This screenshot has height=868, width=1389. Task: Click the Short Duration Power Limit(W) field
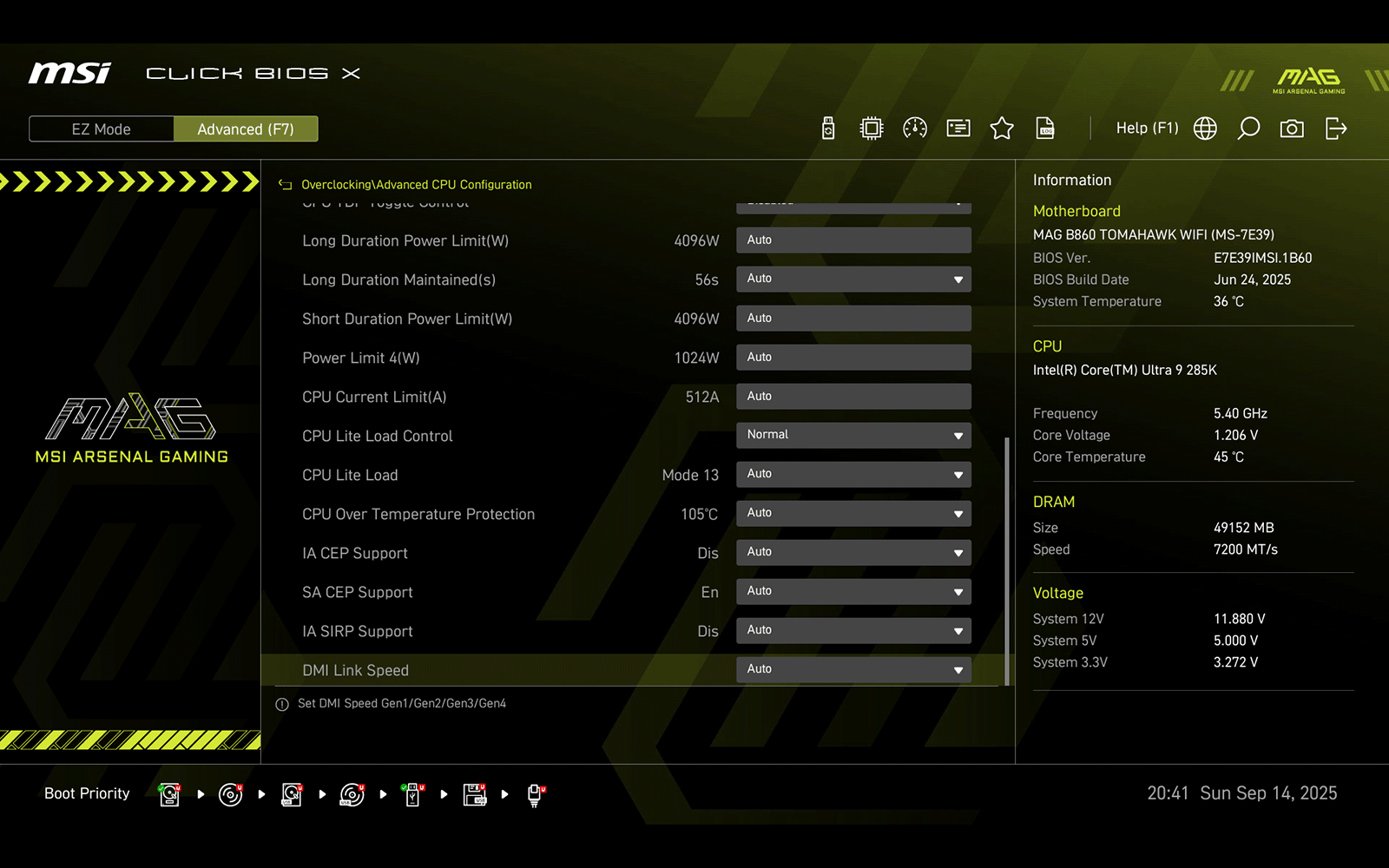click(x=853, y=318)
